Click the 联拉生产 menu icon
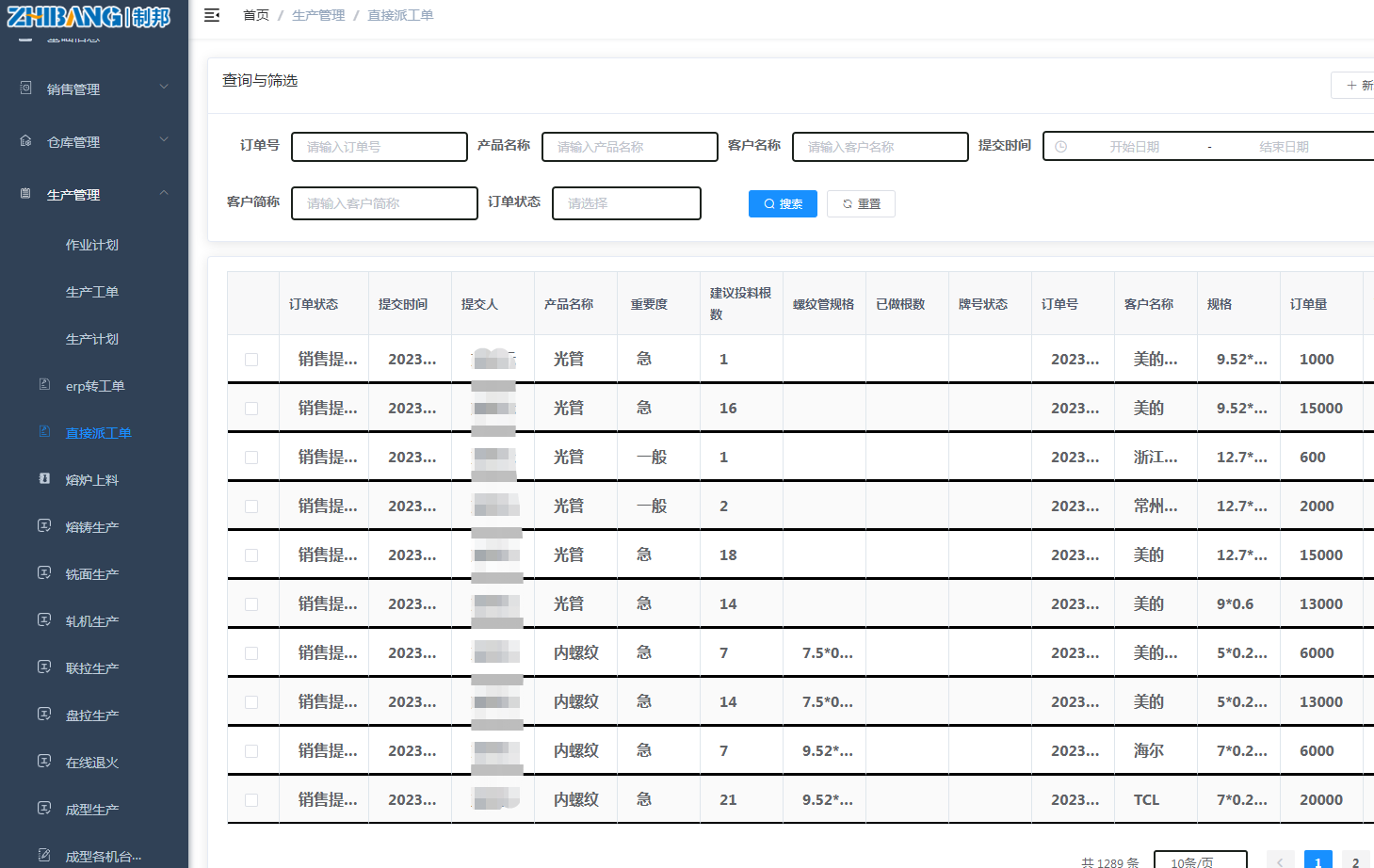This screenshot has width=1374, height=868. point(44,667)
